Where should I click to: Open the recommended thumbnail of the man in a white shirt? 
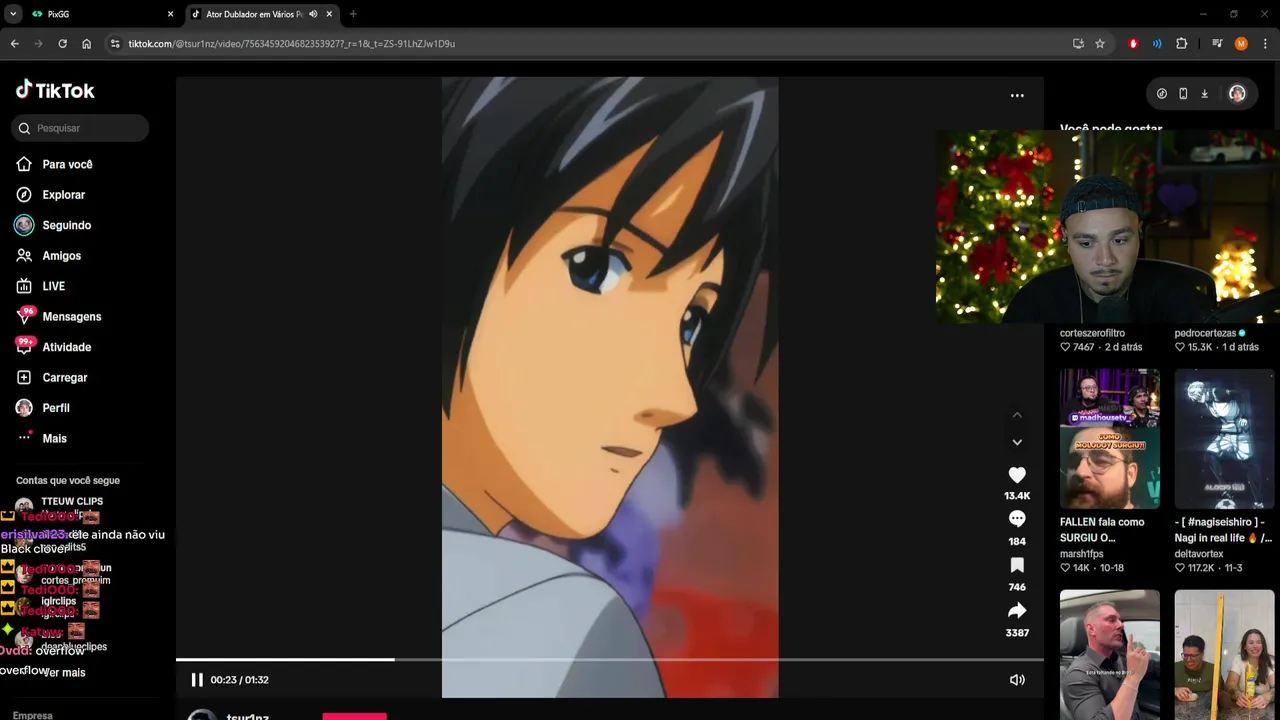(x=1110, y=655)
